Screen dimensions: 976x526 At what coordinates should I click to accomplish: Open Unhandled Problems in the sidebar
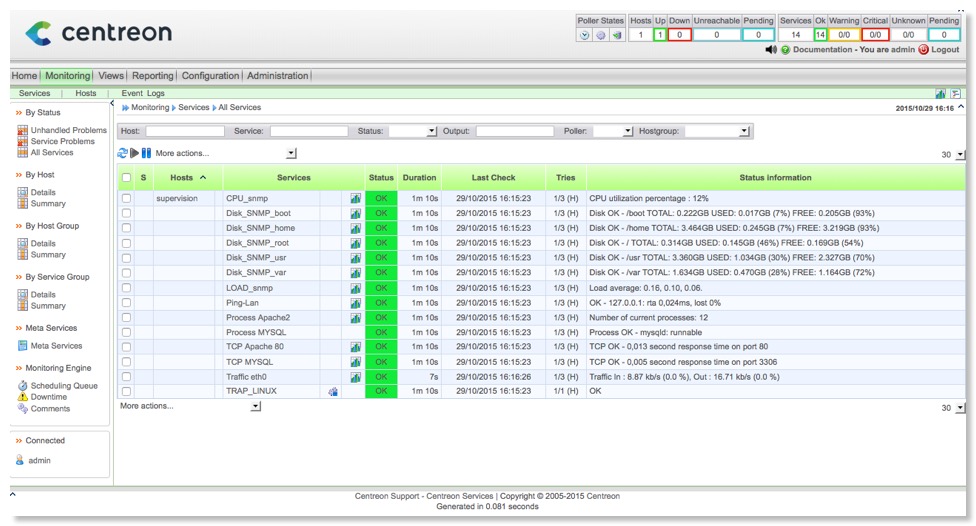point(68,130)
